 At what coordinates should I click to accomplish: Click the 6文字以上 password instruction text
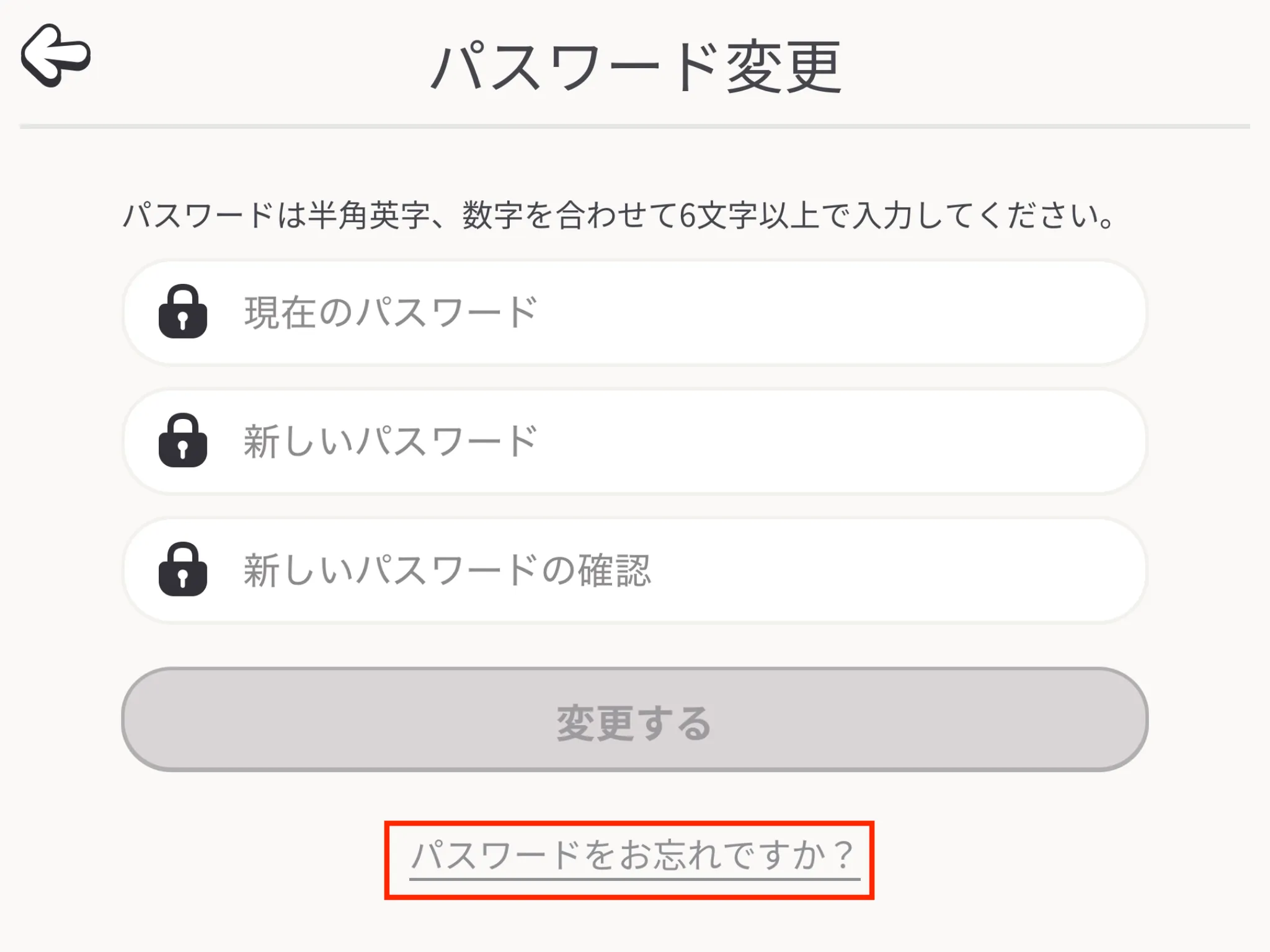[x=618, y=216]
